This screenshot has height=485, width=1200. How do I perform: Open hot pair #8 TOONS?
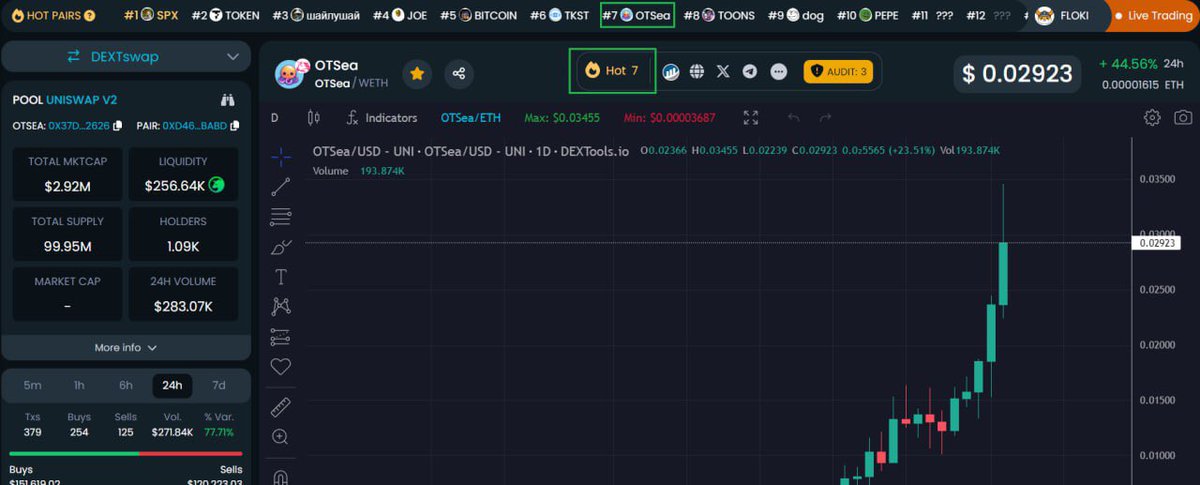[719, 16]
